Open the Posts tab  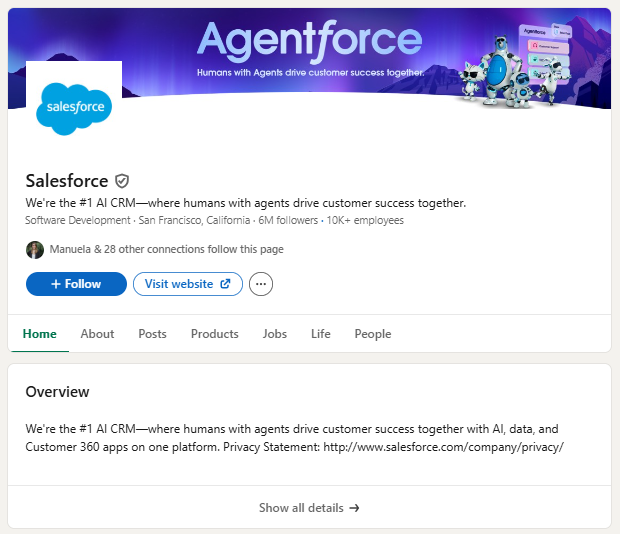pyautogui.click(x=152, y=334)
